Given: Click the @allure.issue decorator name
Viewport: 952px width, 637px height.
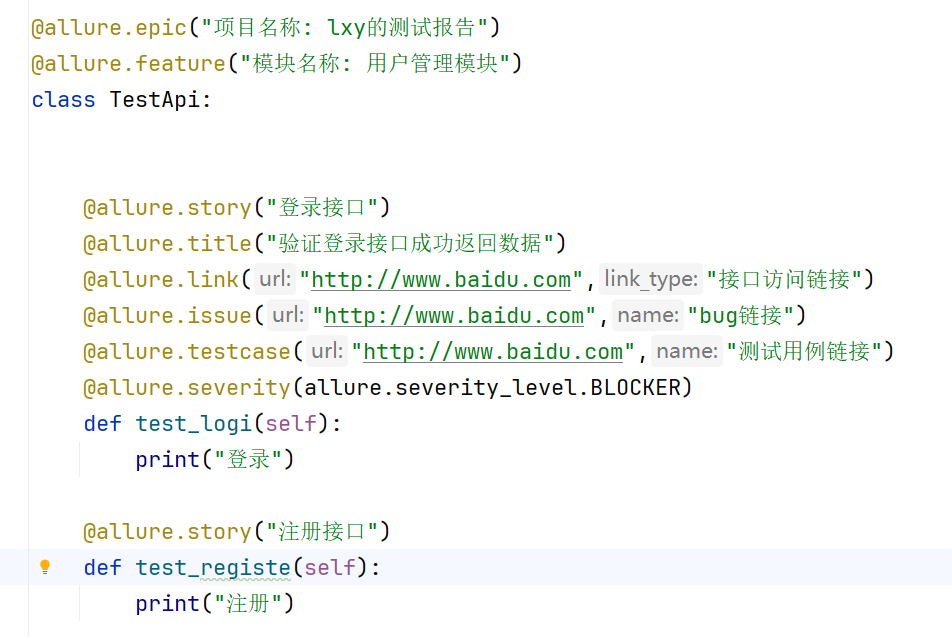Looking at the screenshot, I should (167, 316).
